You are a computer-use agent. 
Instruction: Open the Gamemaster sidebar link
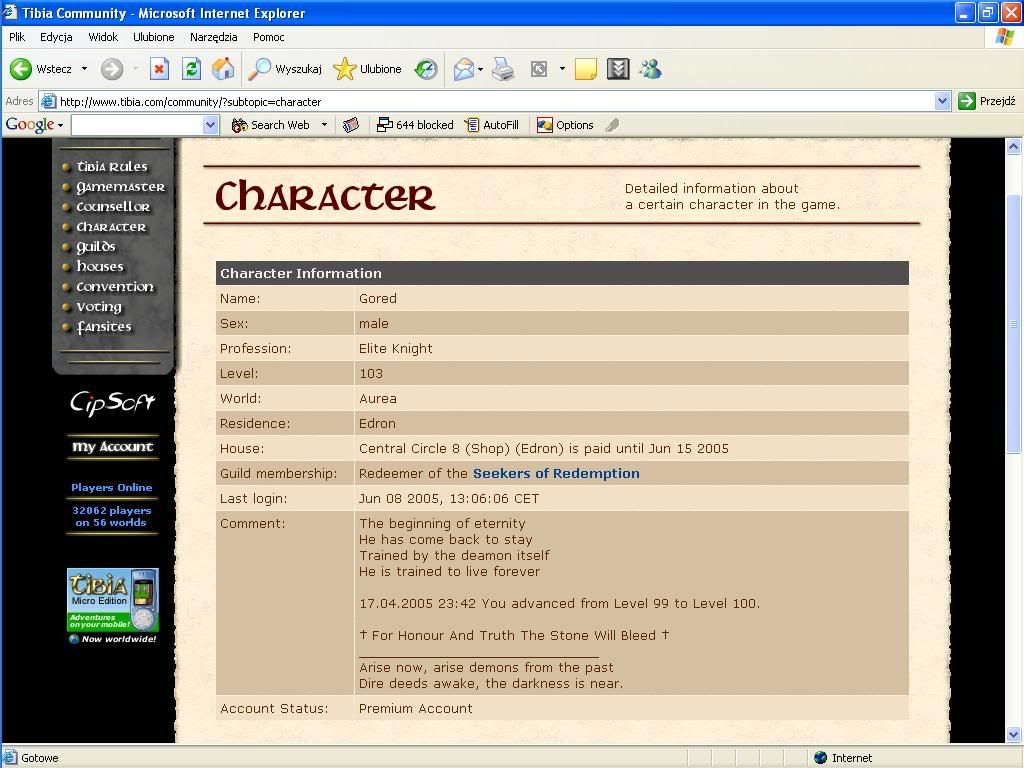point(121,187)
